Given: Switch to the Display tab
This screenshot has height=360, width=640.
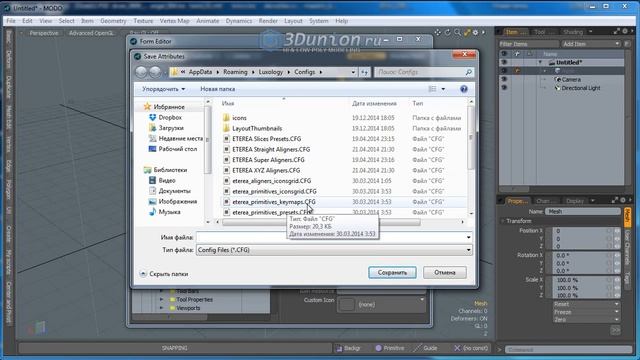Looking at the screenshot, I should 575,201.
